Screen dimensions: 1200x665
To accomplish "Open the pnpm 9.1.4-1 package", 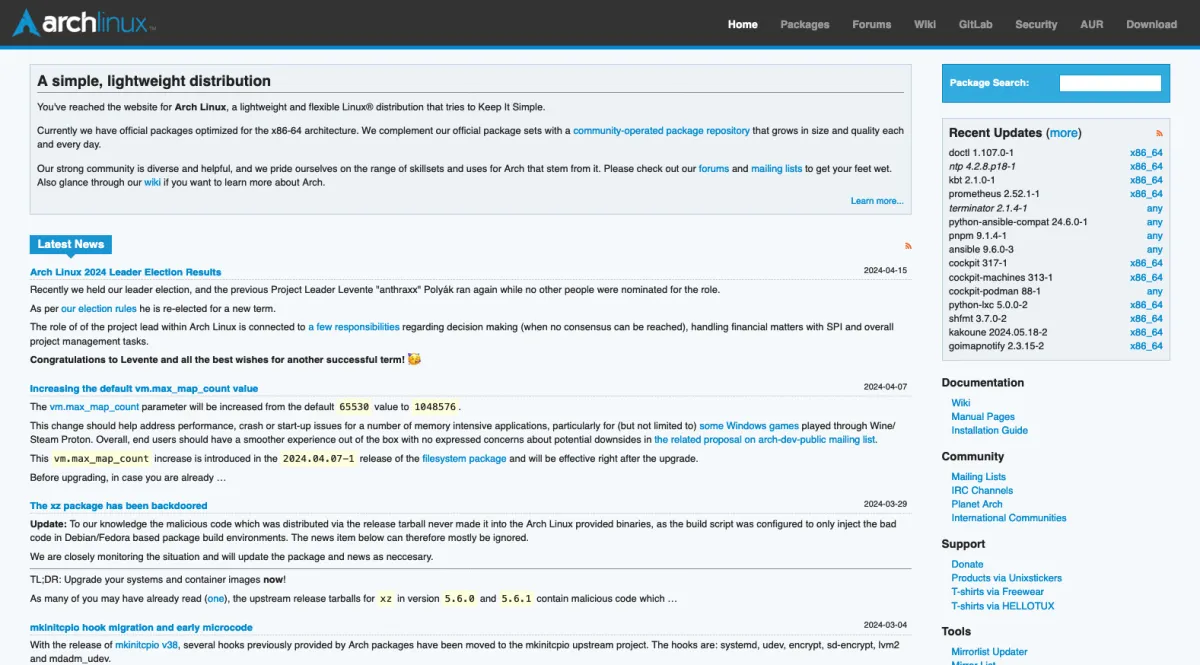I will pyautogui.click(x=977, y=236).
